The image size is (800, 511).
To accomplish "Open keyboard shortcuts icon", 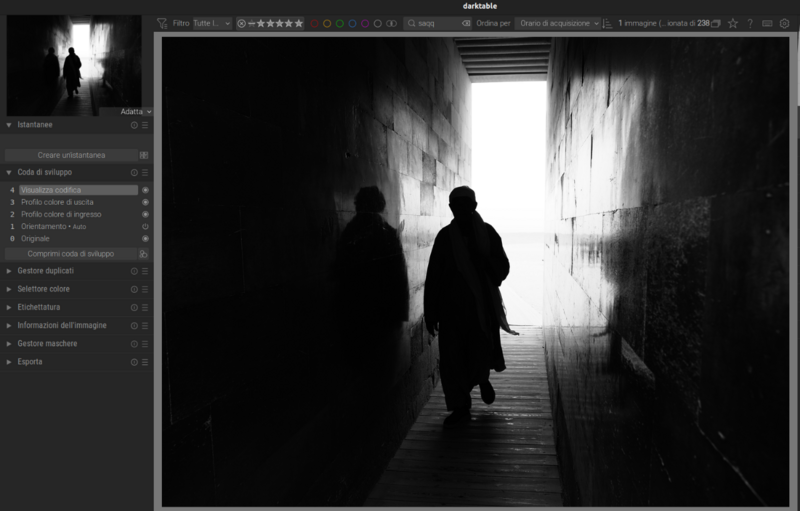I will click(x=767, y=23).
